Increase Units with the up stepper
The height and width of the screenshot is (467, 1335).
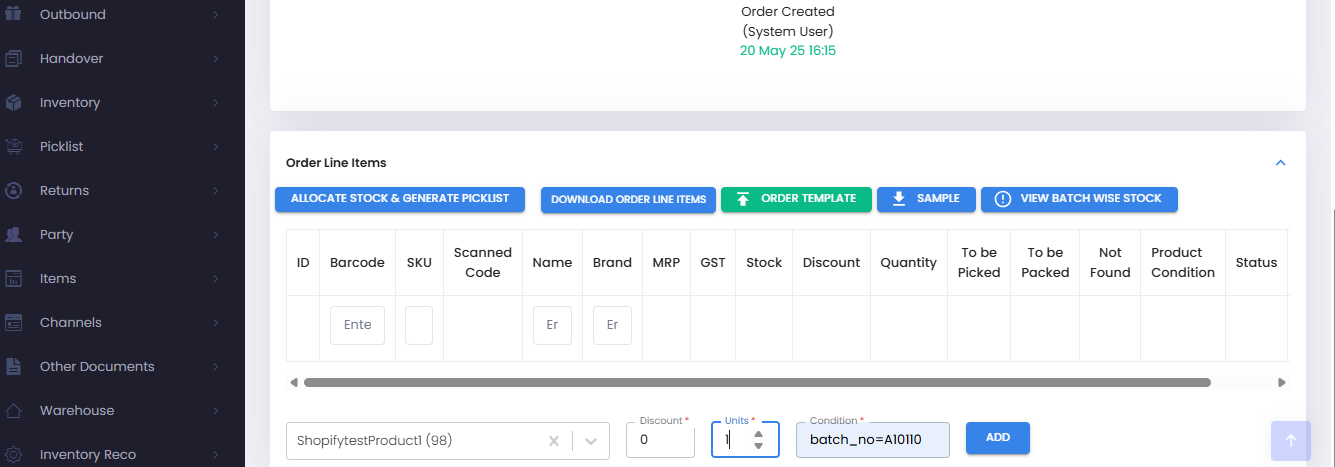click(x=759, y=433)
